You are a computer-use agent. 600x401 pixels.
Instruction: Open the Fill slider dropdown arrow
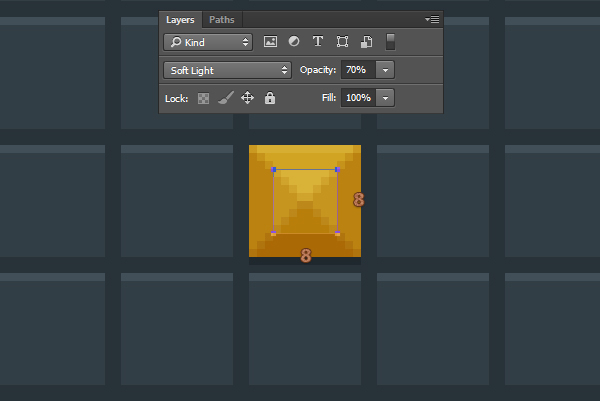[x=385, y=98]
